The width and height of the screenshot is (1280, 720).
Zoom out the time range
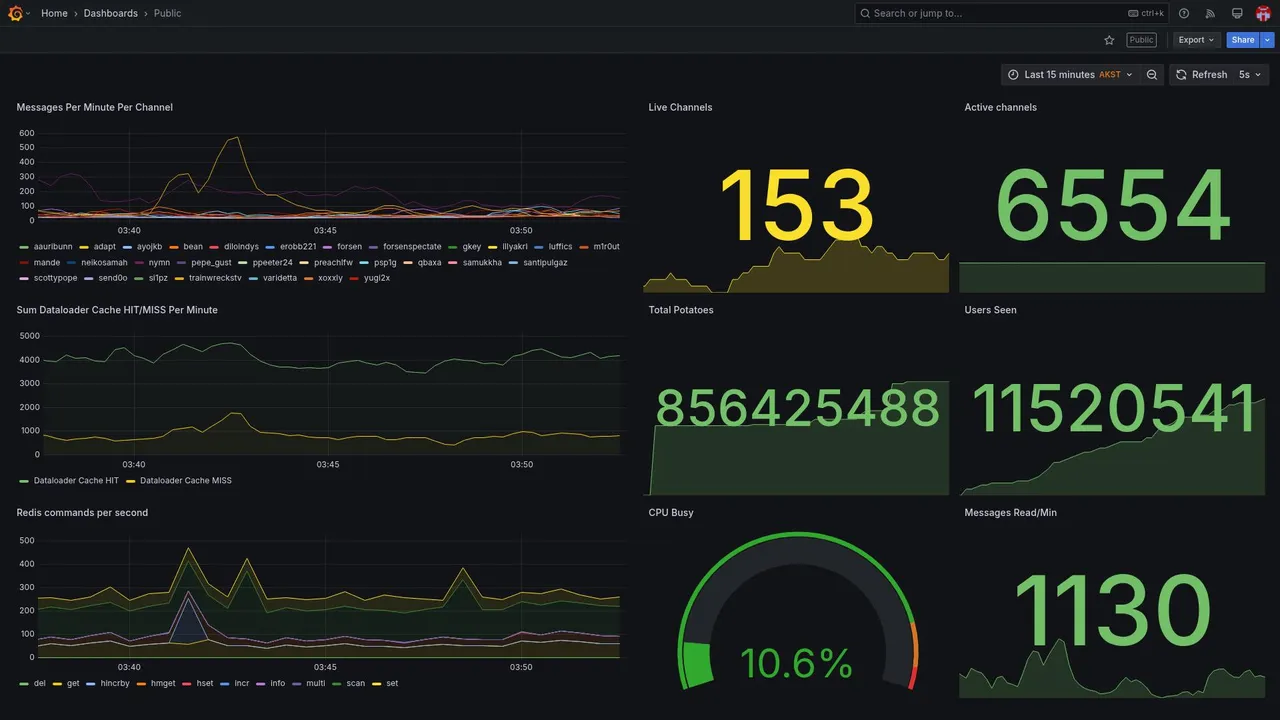1152,75
